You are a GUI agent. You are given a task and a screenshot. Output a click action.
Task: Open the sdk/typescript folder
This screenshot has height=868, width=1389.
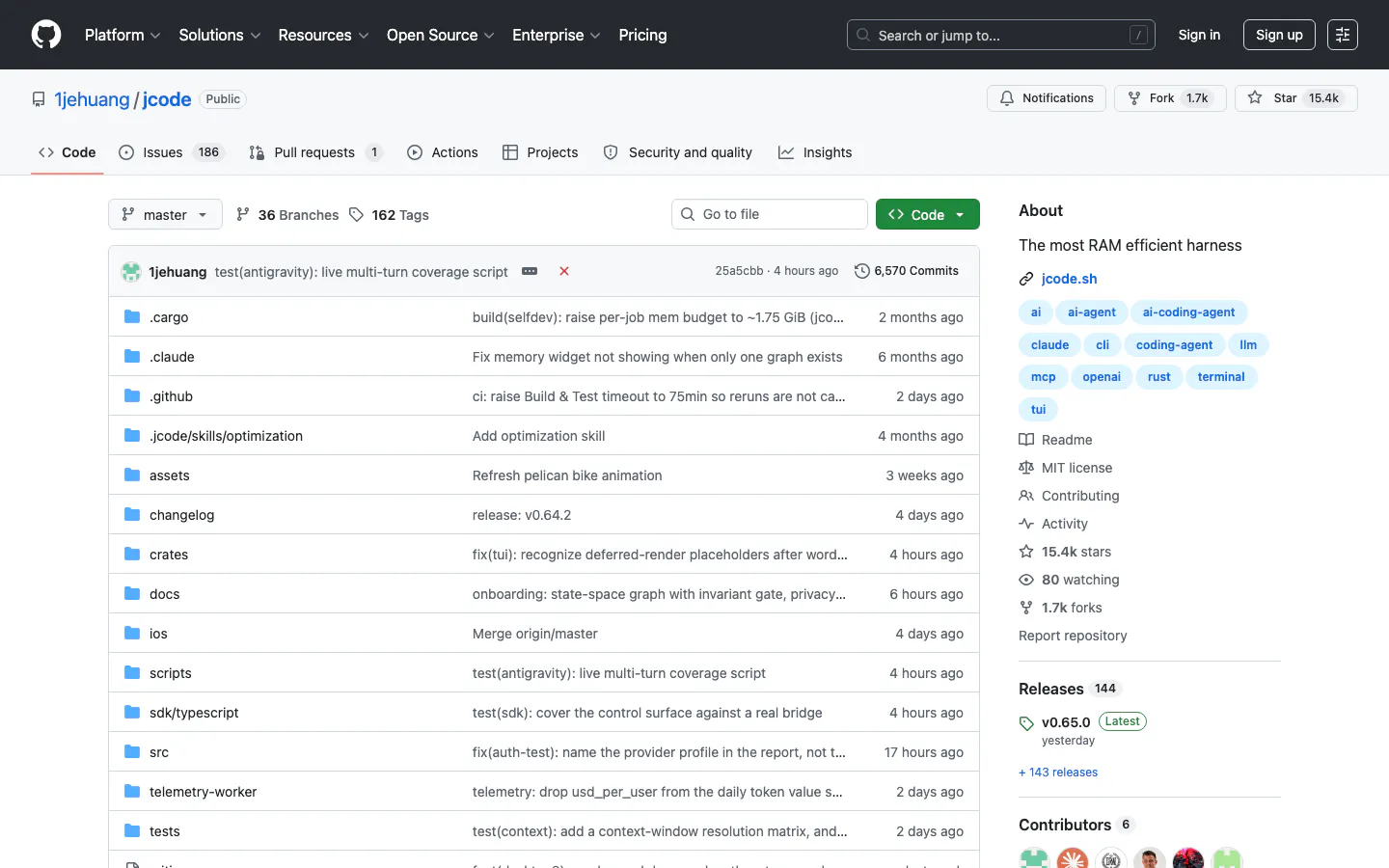coord(194,713)
